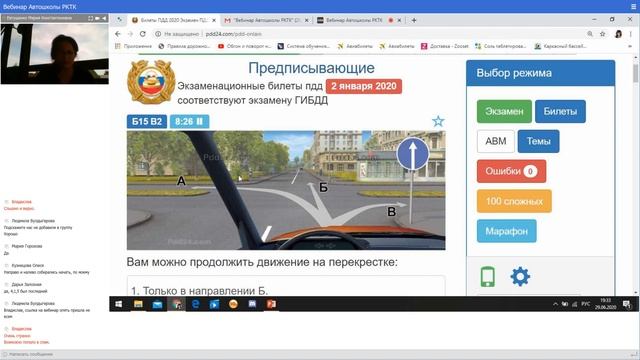Open the webinar hamburger menu top-right
Screen dimensions: 640x360
click(633, 7)
